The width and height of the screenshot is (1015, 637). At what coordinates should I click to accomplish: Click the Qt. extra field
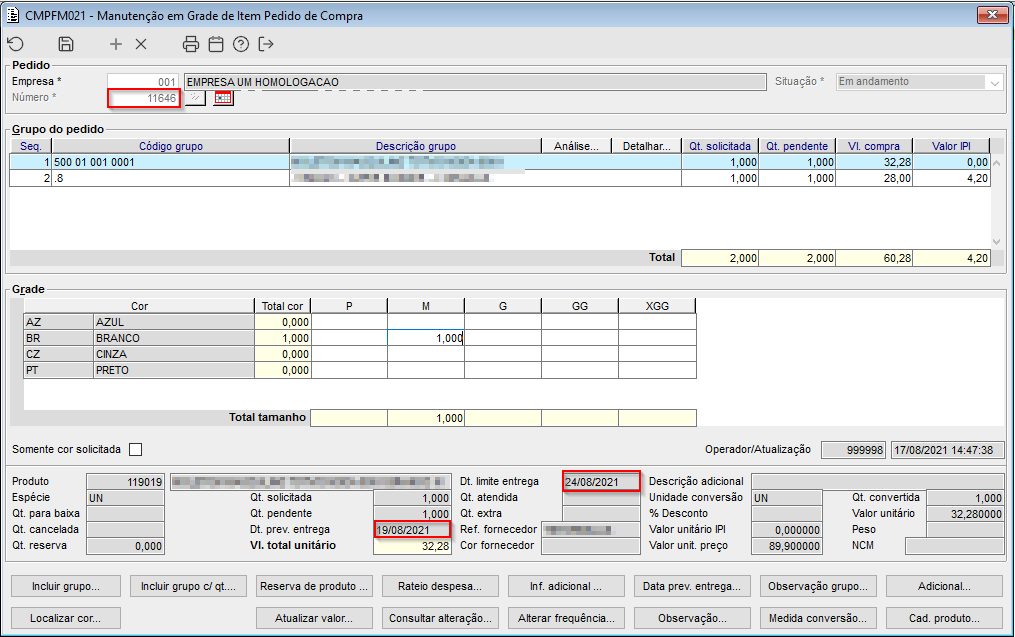tap(601, 513)
